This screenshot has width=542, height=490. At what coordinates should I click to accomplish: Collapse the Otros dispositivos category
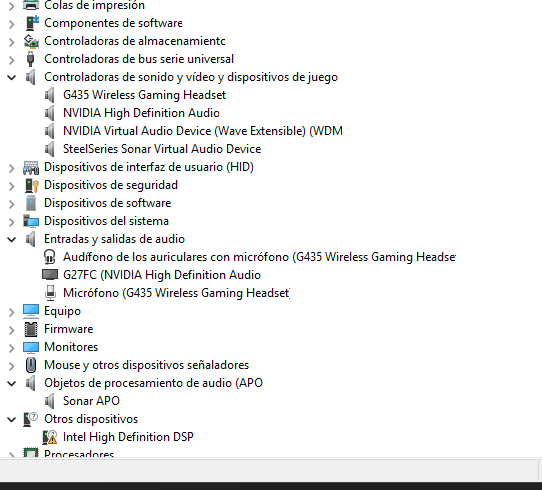pos(11,420)
